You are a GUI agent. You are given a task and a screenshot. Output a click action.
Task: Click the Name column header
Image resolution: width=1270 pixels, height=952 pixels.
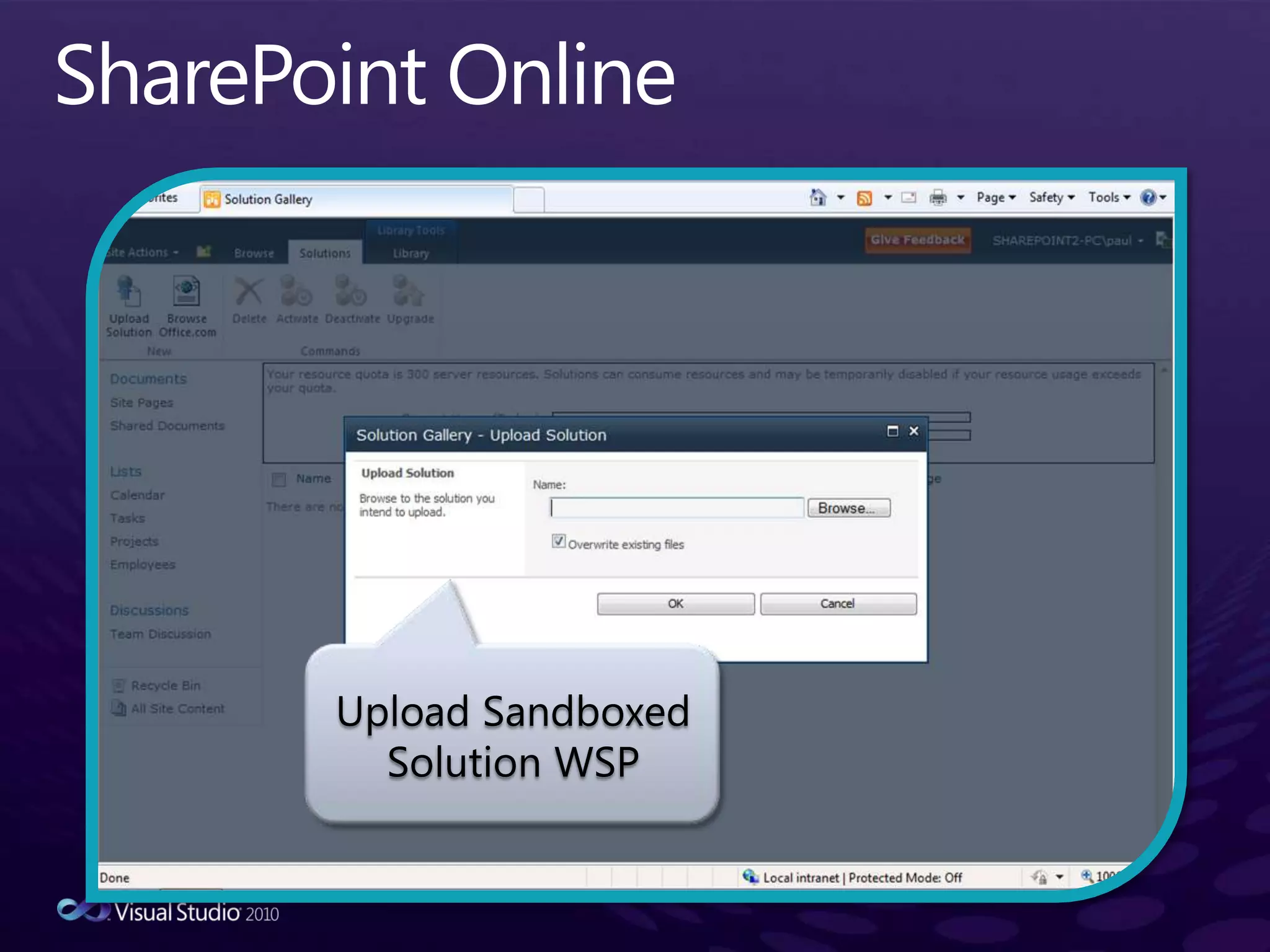point(313,478)
